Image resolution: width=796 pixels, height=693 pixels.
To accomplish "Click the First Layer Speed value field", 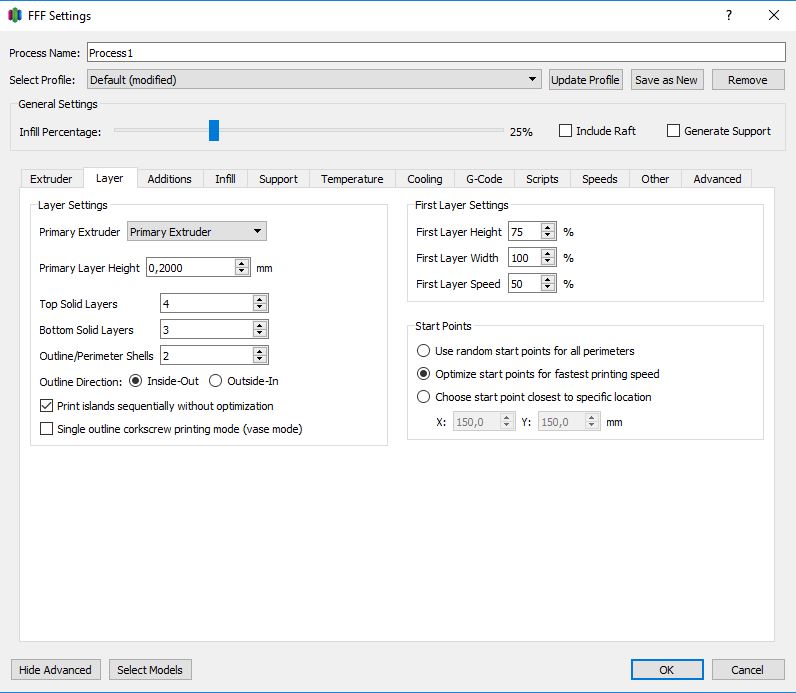I will click(524, 283).
